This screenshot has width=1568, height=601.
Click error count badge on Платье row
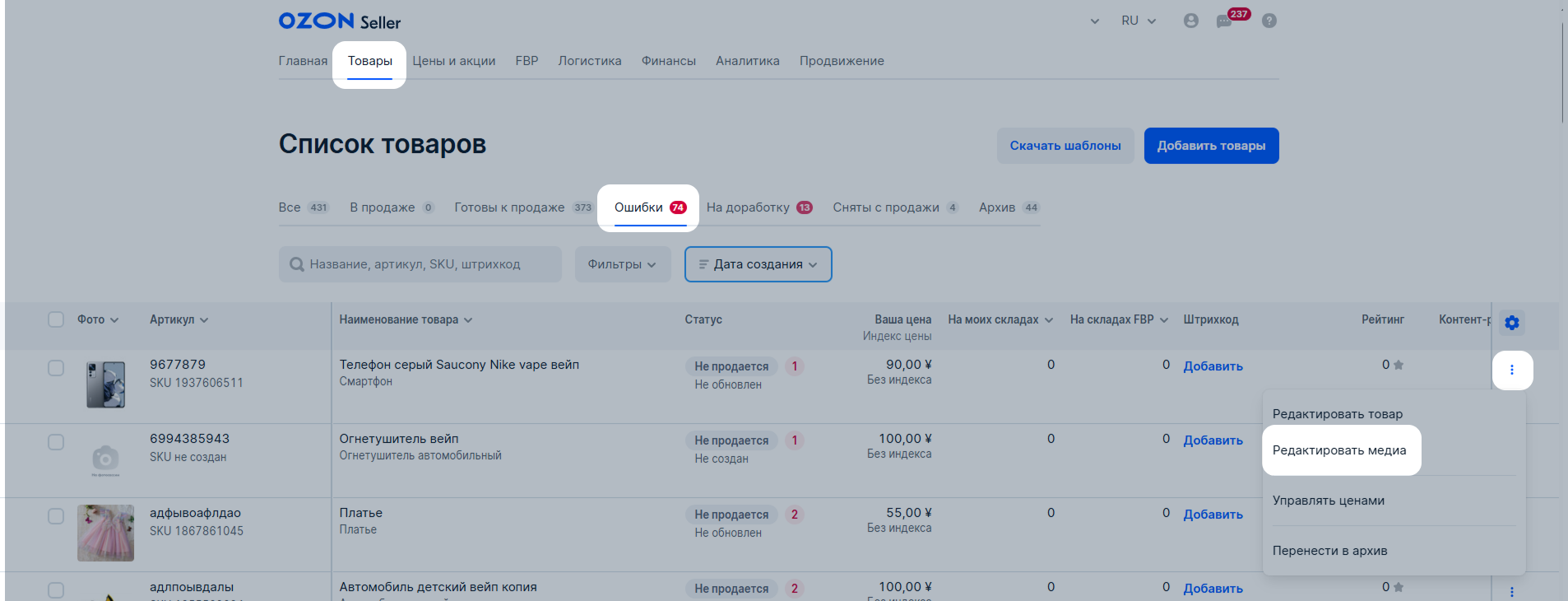[x=794, y=515]
